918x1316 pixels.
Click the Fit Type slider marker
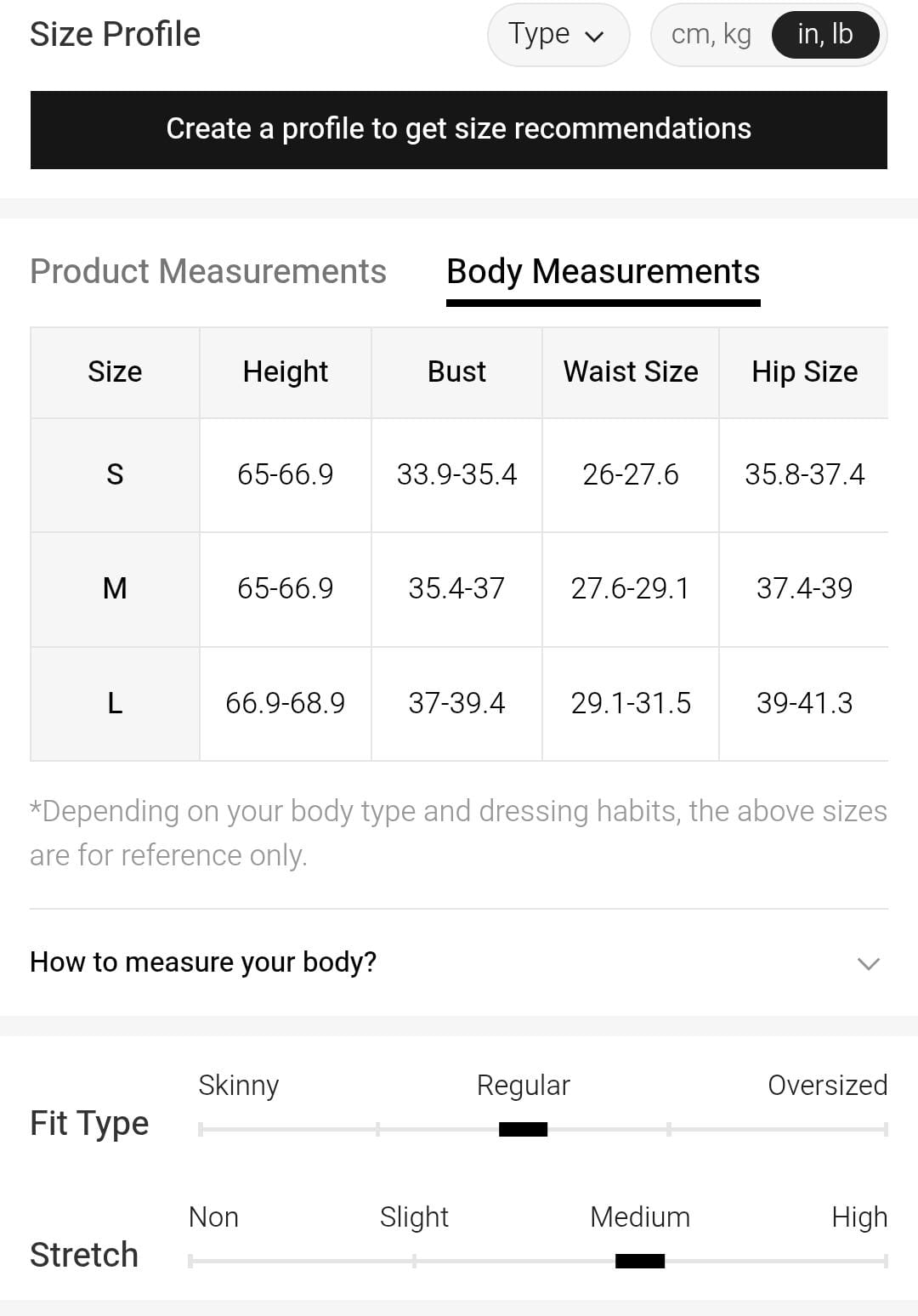(x=523, y=1129)
